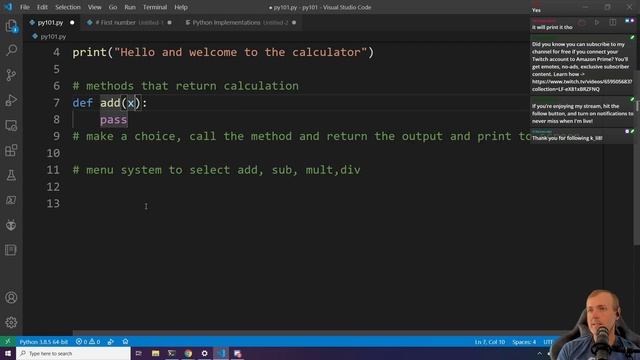Click the '# make a choice' comment line
Screen dimensions: 640x360
[302, 136]
